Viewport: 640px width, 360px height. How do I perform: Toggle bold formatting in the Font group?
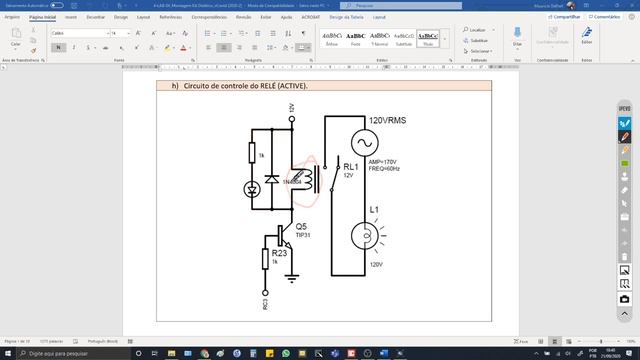(58, 48)
